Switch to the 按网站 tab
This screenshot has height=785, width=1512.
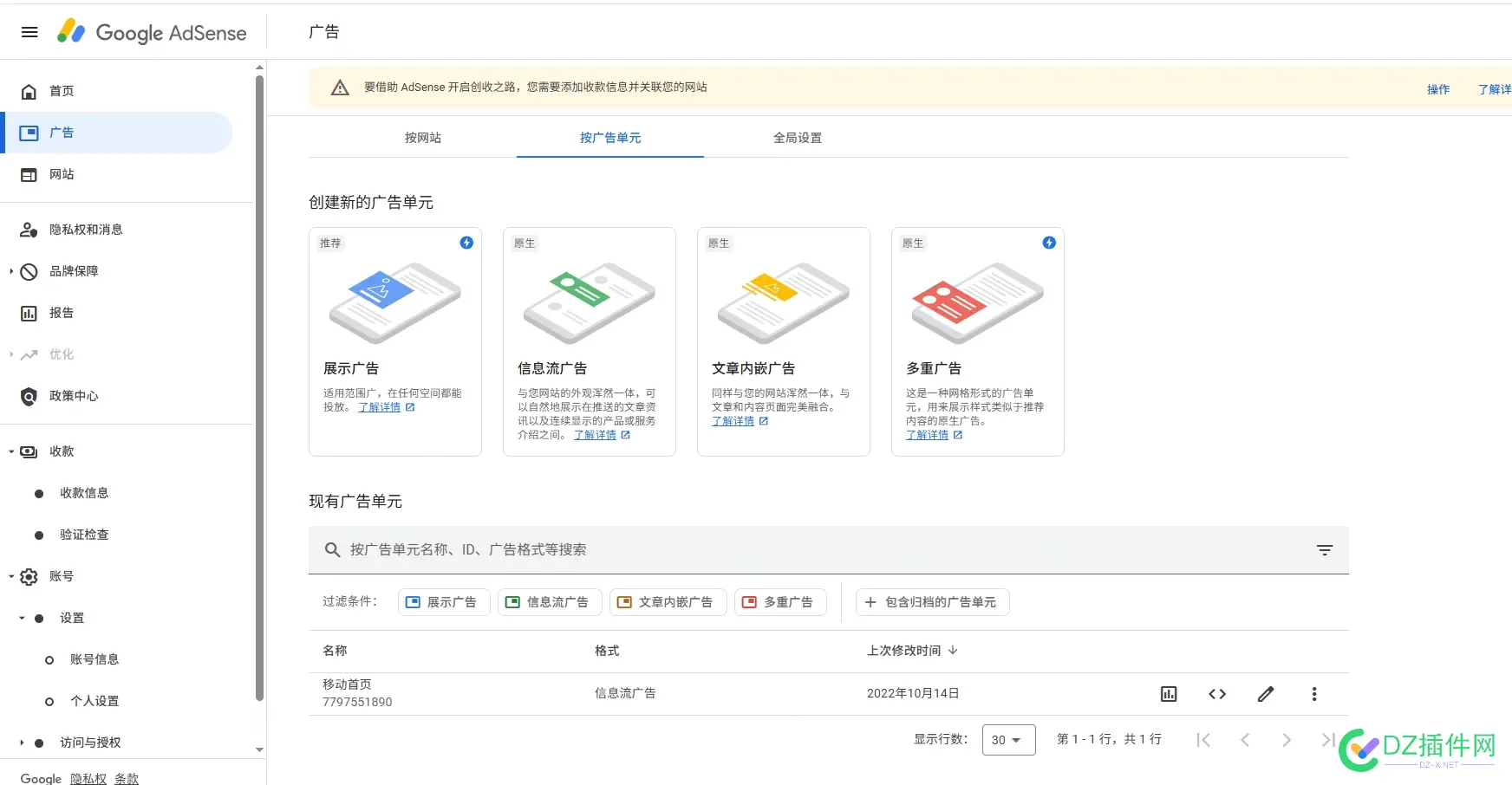point(423,138)
